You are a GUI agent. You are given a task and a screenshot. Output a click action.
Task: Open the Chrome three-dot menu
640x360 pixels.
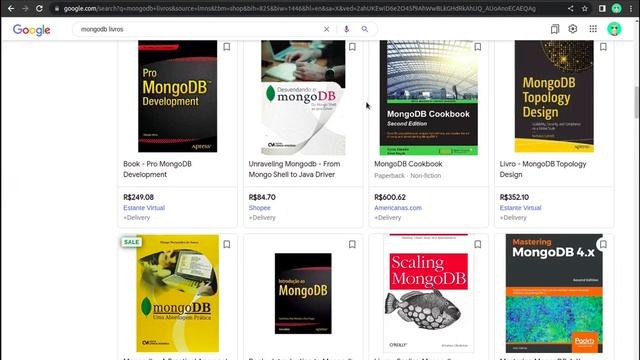click(x=631, y=9)
